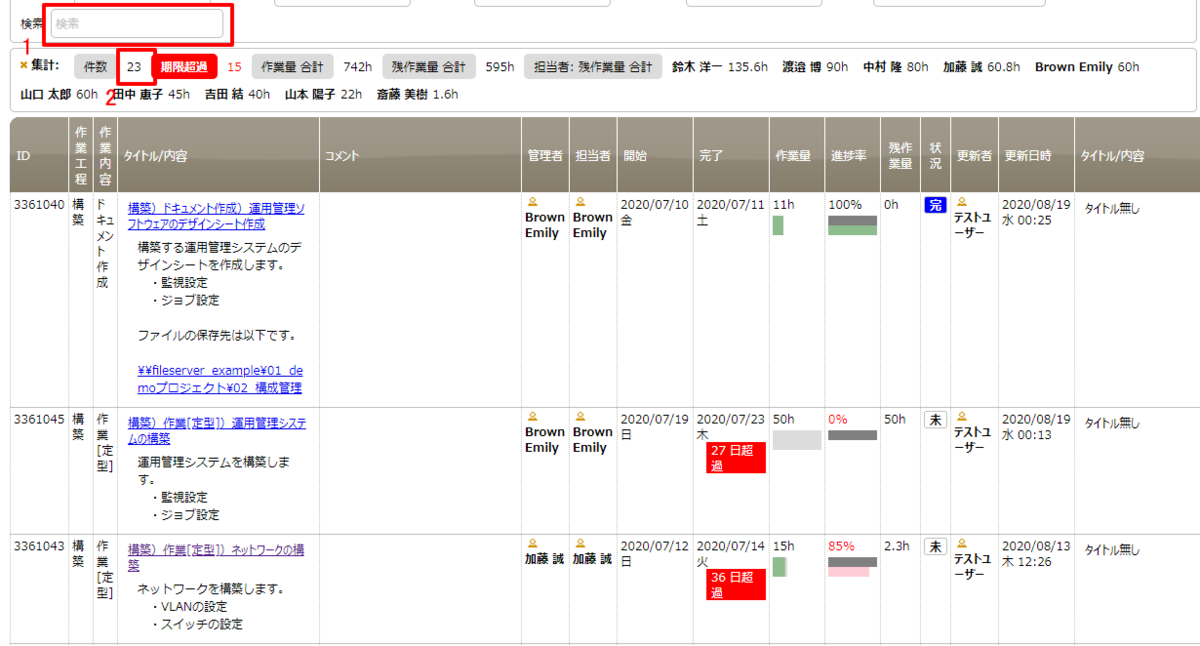Open the second filter dropdown at the top
The width and height of the screenshot is (1200, 646).
click(x=540, y=3)
